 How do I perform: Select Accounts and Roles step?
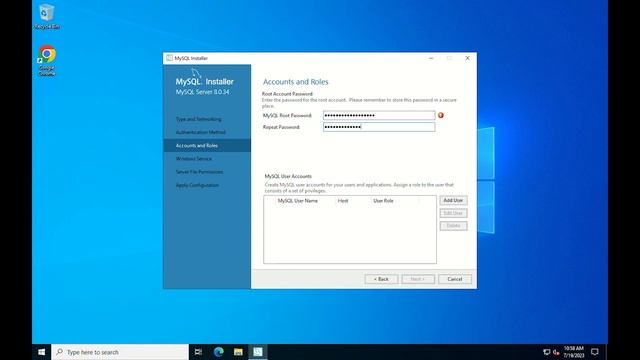[207, 145]
